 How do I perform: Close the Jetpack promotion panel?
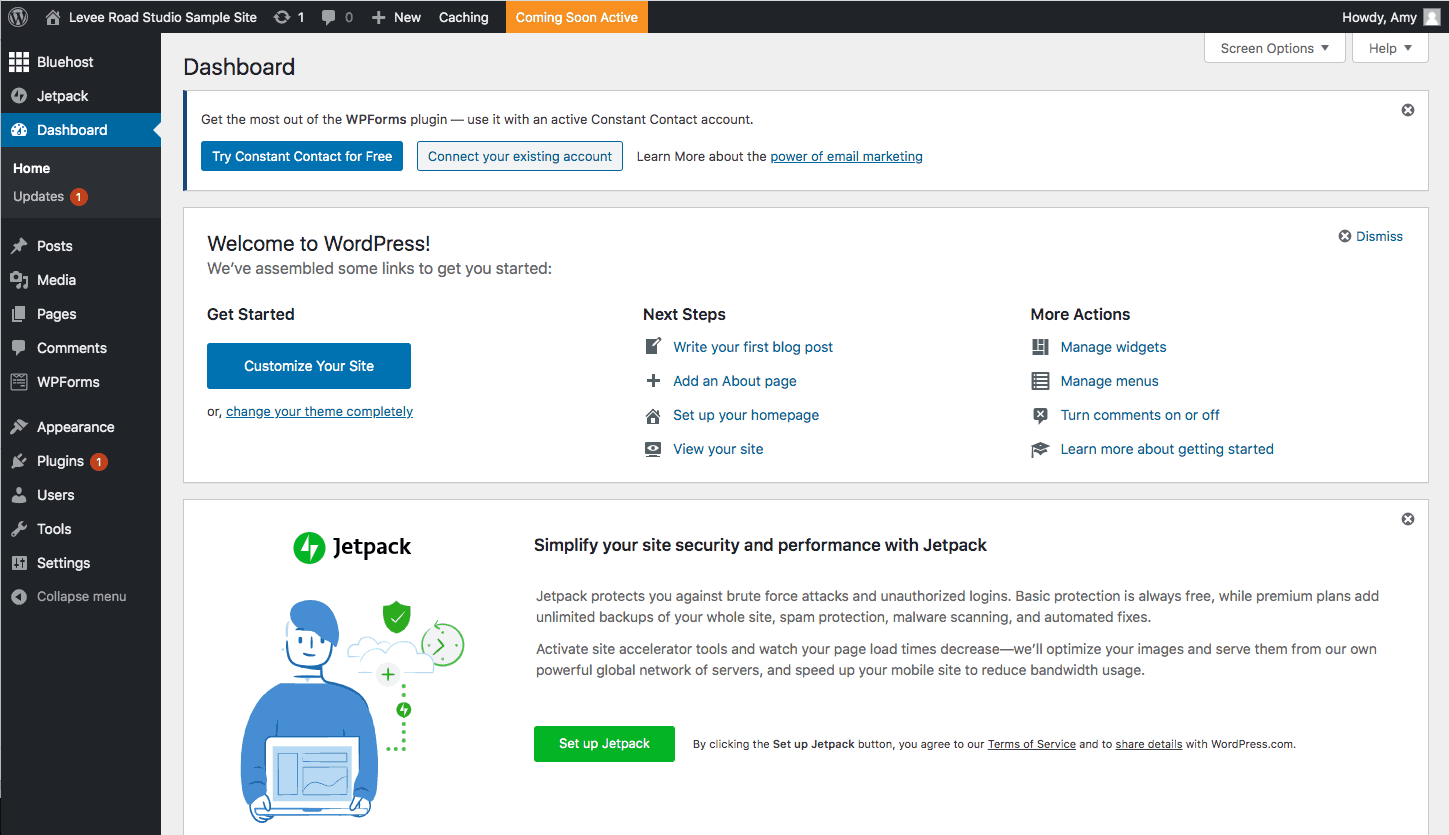point(1408,519)
